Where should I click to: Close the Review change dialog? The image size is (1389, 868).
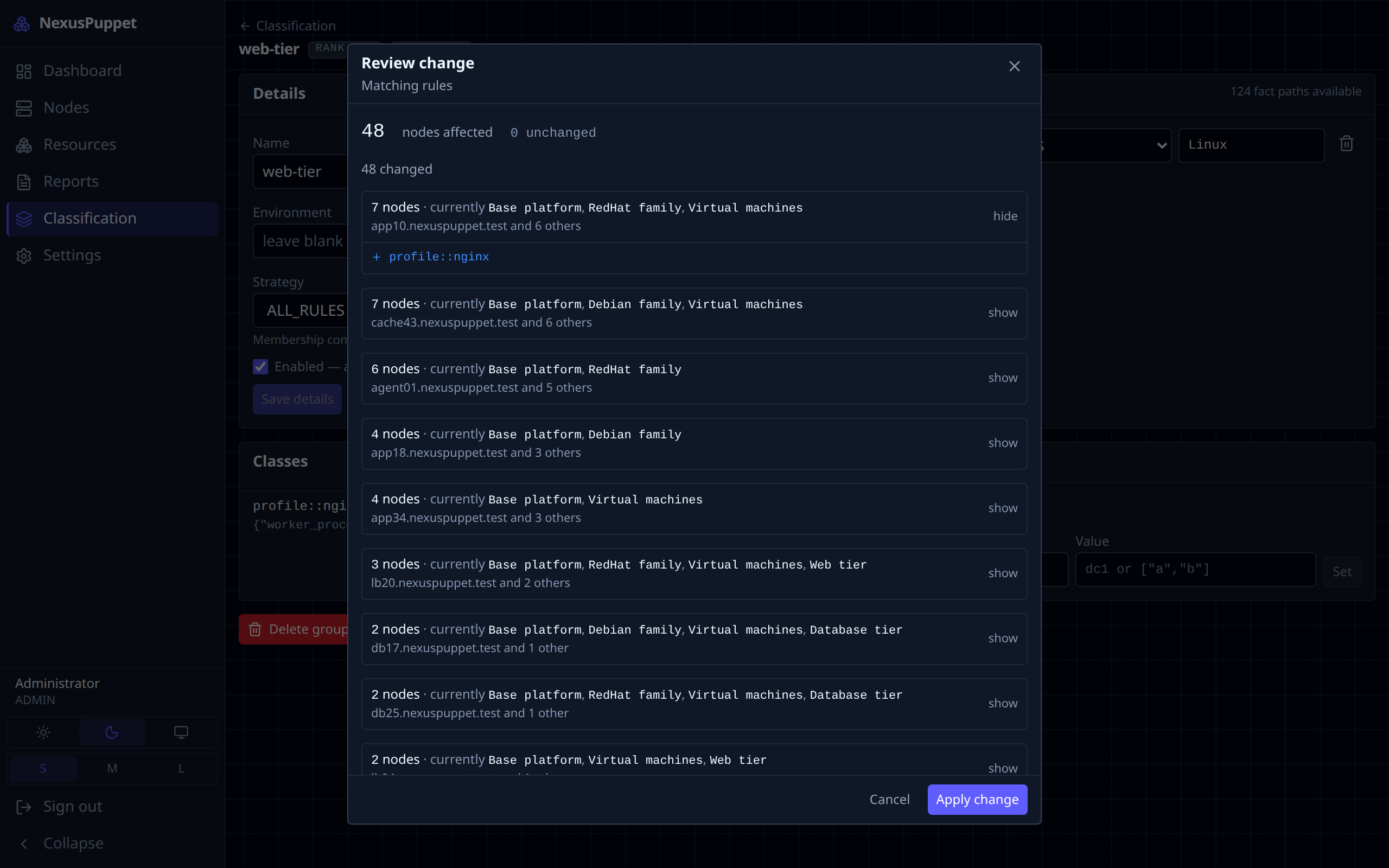[1014, 66]
